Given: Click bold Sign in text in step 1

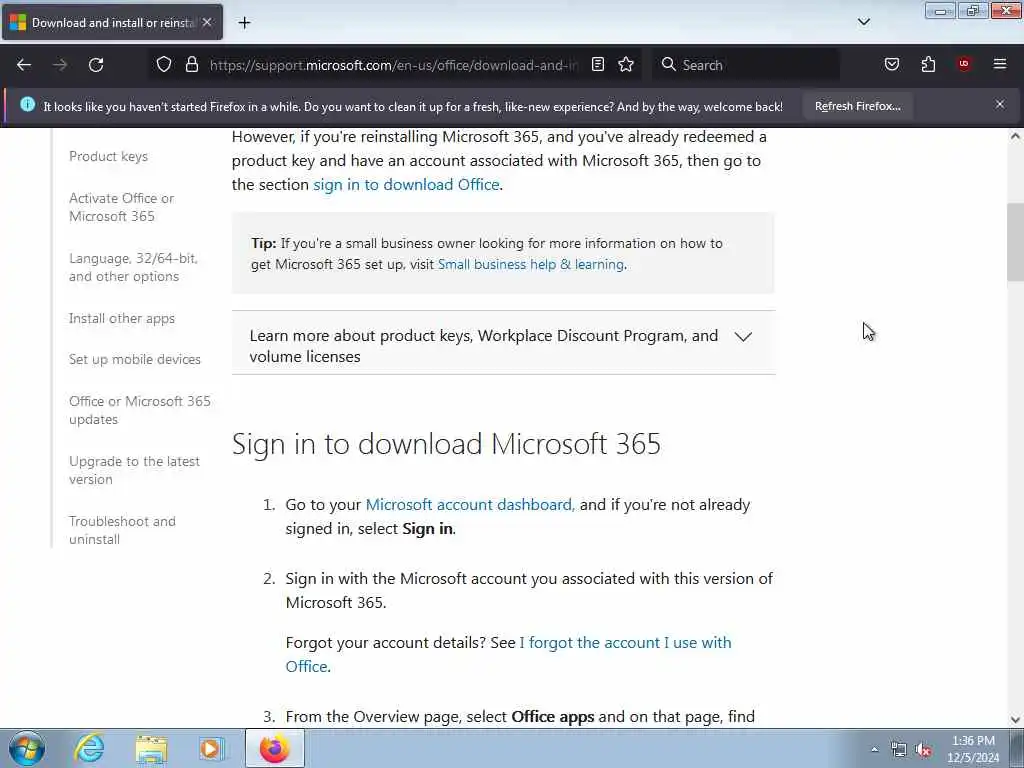Looking at the screenshot, I should coord(428,529).
